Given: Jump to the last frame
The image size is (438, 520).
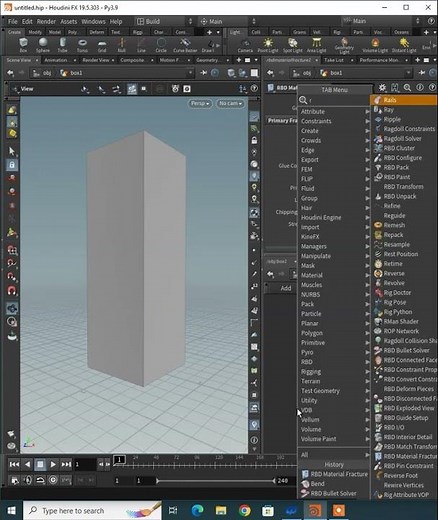Looking at the screenshot, I should click(x=66, y=464).
